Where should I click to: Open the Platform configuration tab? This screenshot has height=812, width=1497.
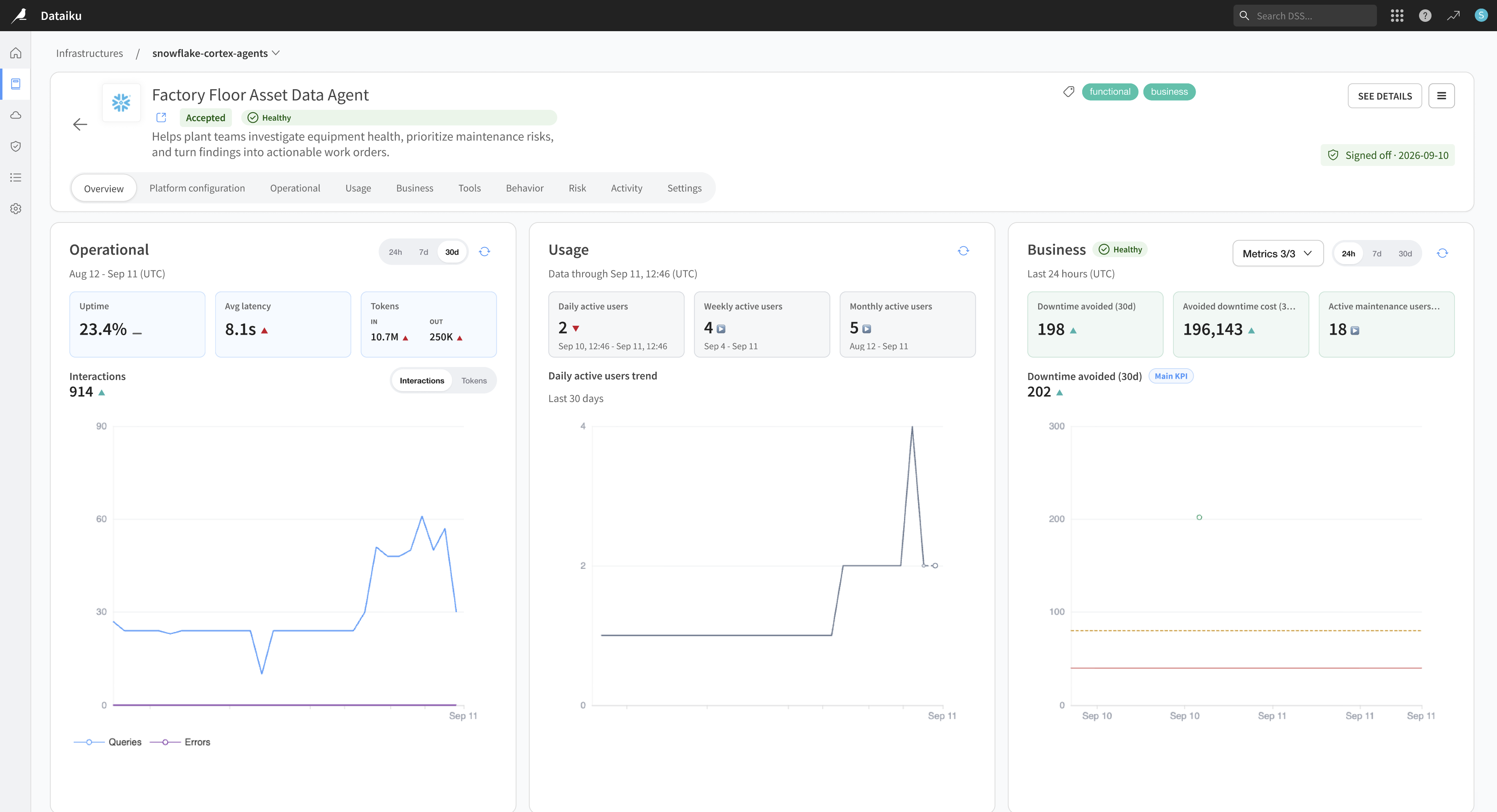tap(197, 187)
